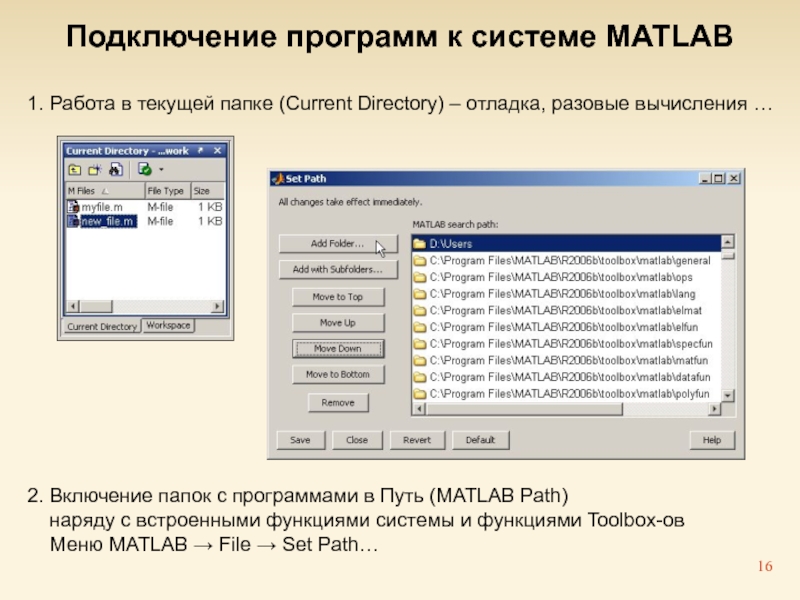The image size is (800, 600).
Task: Select the toolbox\matlab\lang path entry
Action: 566,294
